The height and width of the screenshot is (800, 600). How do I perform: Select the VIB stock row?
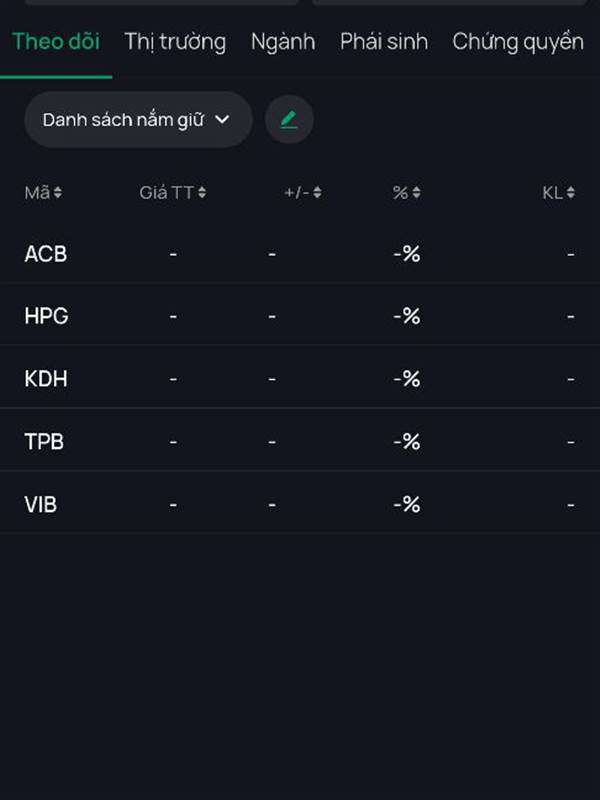coord(41,504)
